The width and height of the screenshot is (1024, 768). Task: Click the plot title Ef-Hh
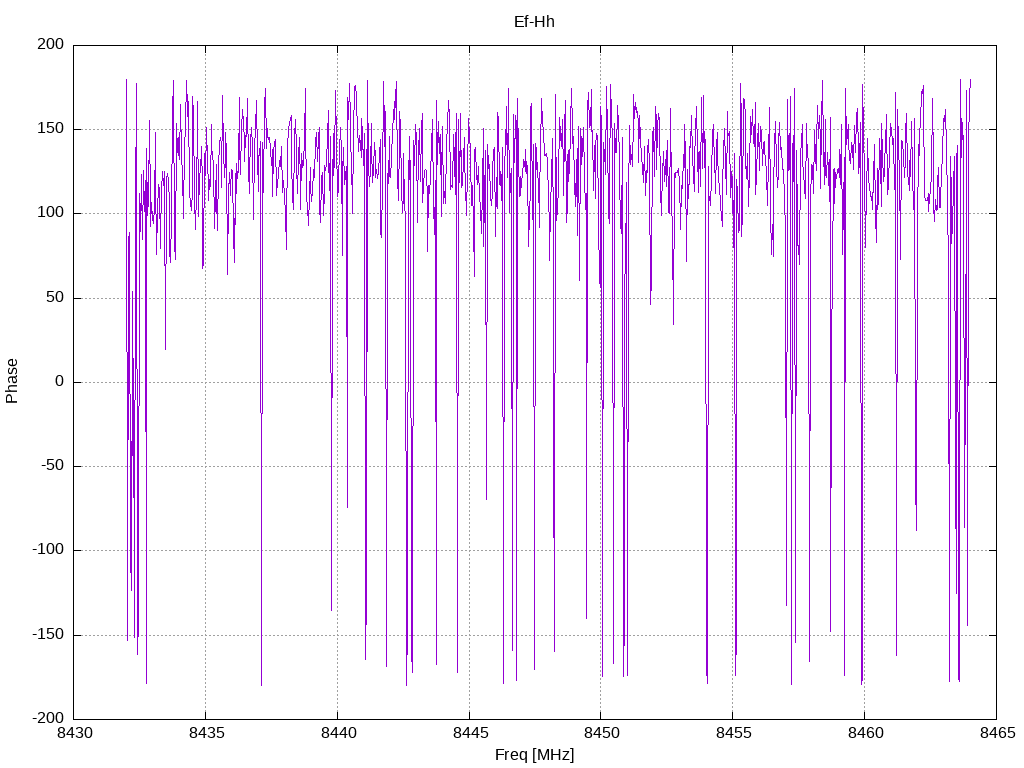pyautogui.click(x=534, y=22)
